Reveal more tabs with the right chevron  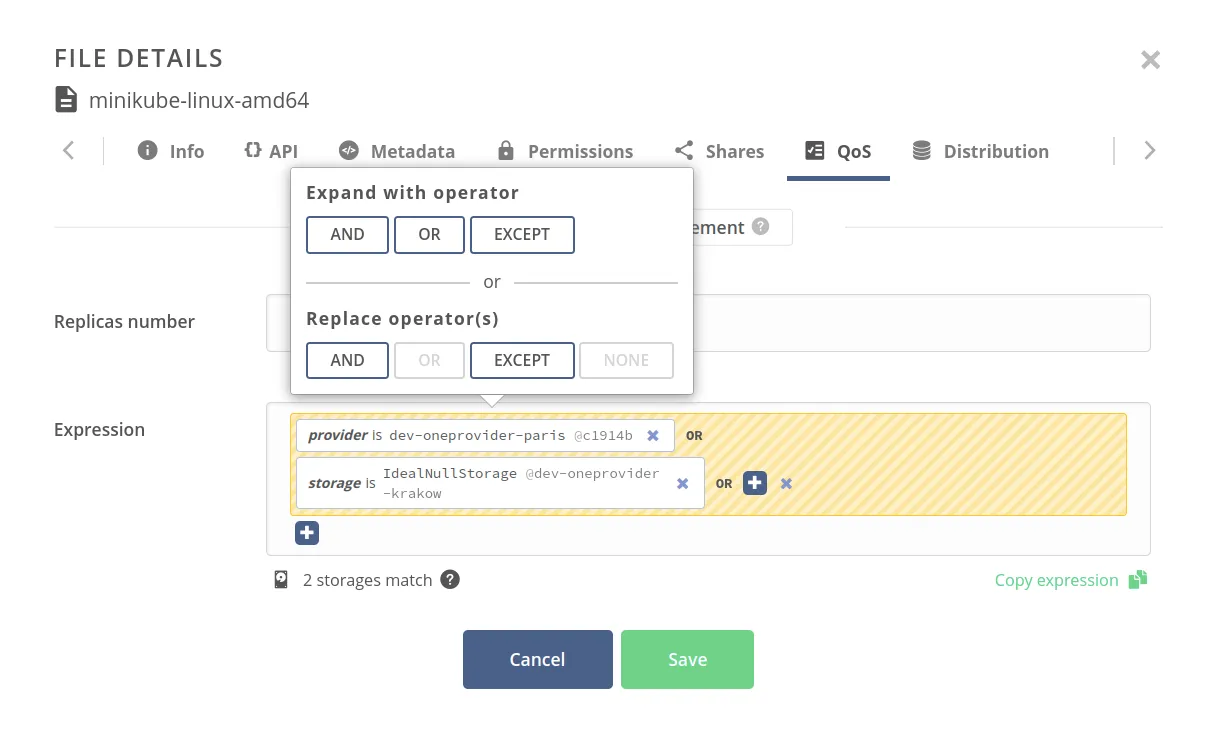[1149, 150]
